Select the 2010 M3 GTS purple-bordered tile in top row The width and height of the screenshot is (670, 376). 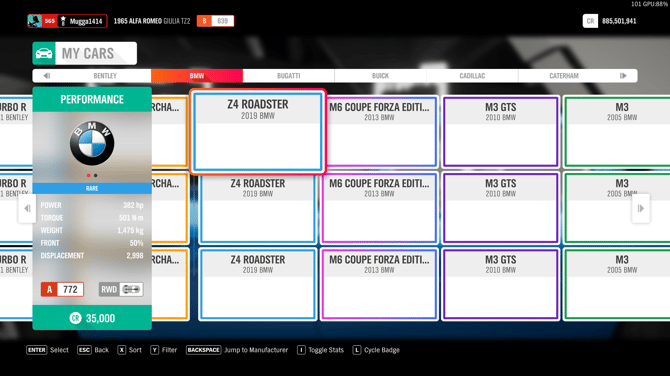500,132
